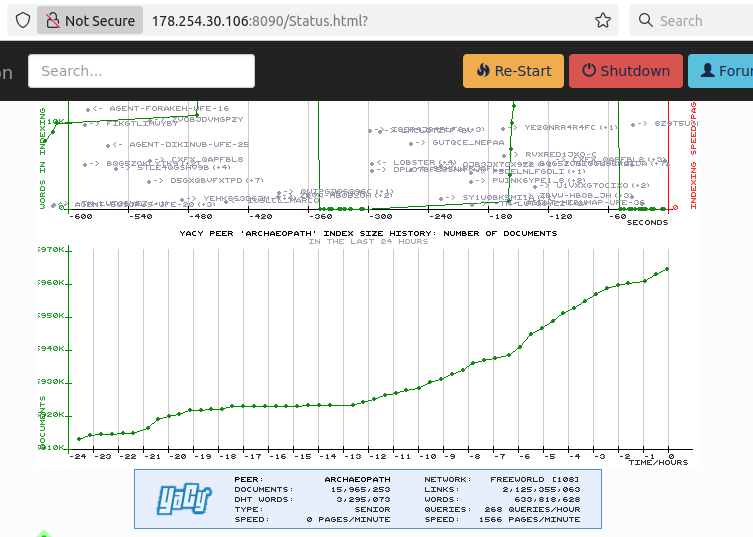
Task: Click the IN THE LAST 24 HOURS subtitle
Action: click(x=368, y=242)
